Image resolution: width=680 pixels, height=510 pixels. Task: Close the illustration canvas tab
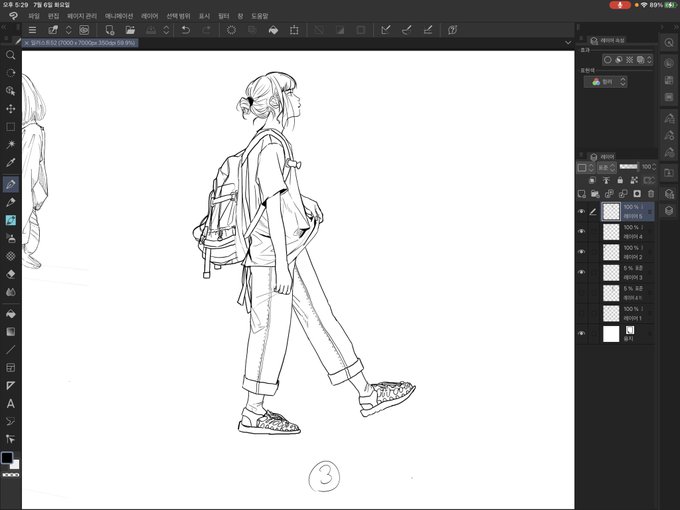(x=26, y=43)
